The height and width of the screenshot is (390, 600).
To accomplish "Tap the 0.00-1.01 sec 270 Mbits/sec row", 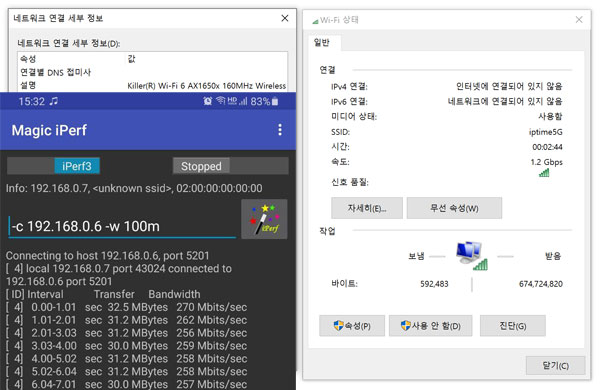I will pyautogui.click(x=126, y=307).
